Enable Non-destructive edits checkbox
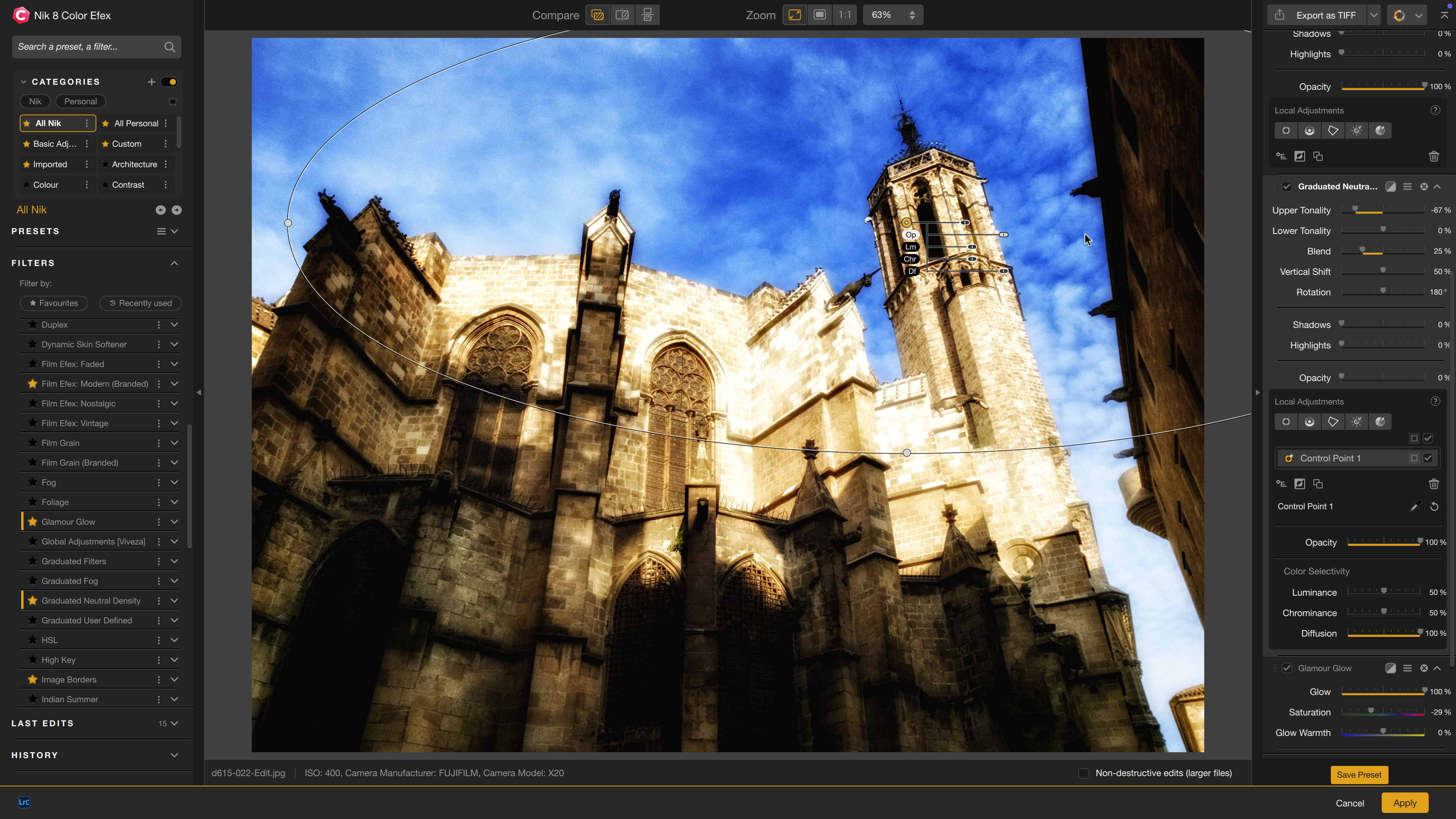The width and height of the screenshot is (1456, 819). [1083, 773]
